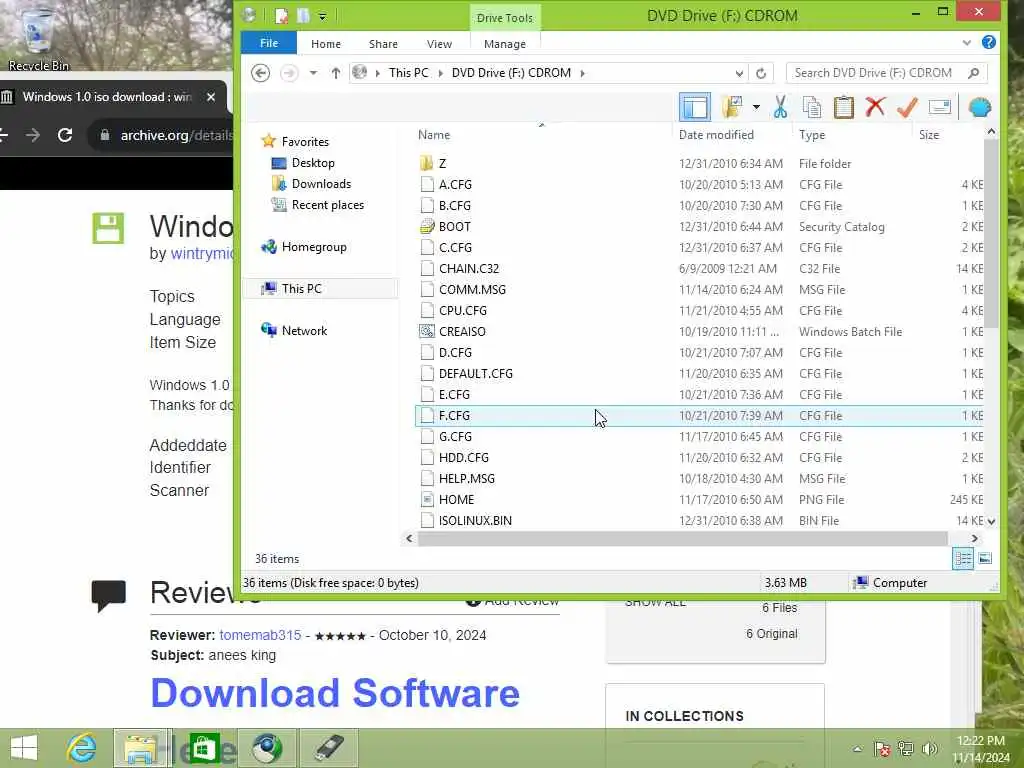Select the DEFAULT.CFG file
Screen dimensions: 1024x768
pos(476,374)
